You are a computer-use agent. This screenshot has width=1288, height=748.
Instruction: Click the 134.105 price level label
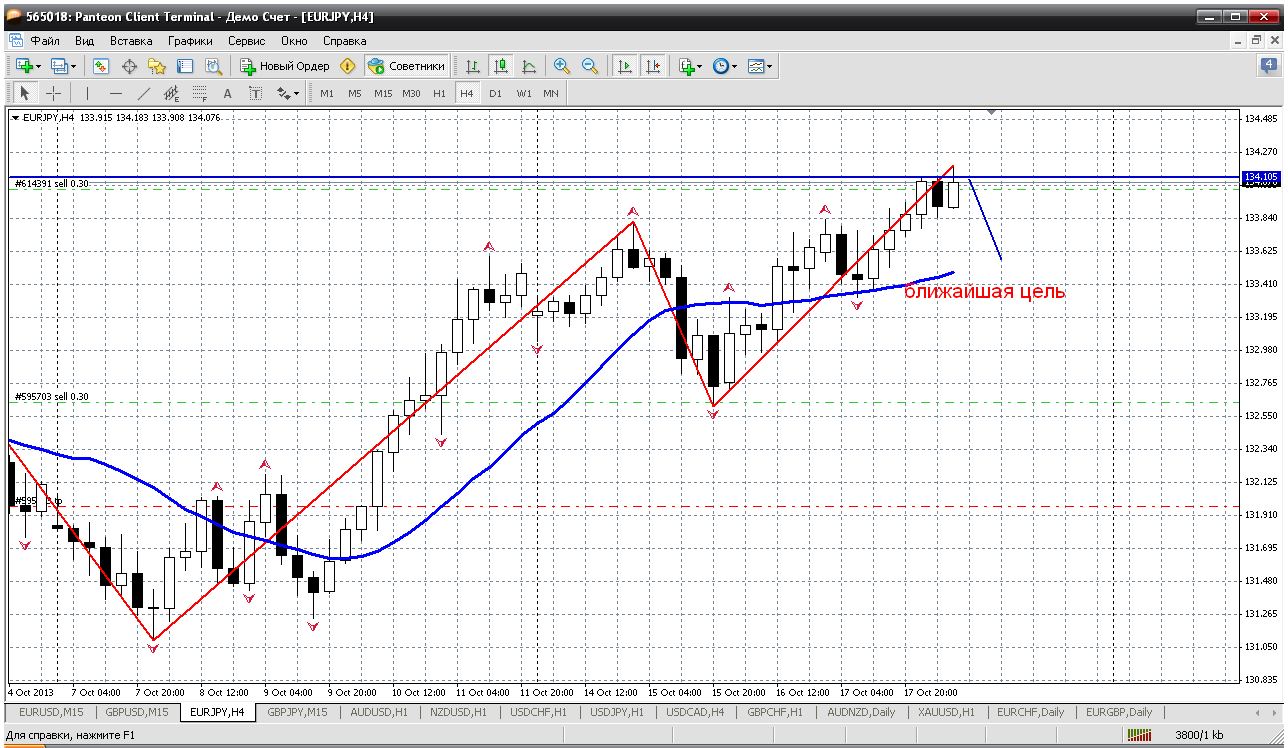1260,177
